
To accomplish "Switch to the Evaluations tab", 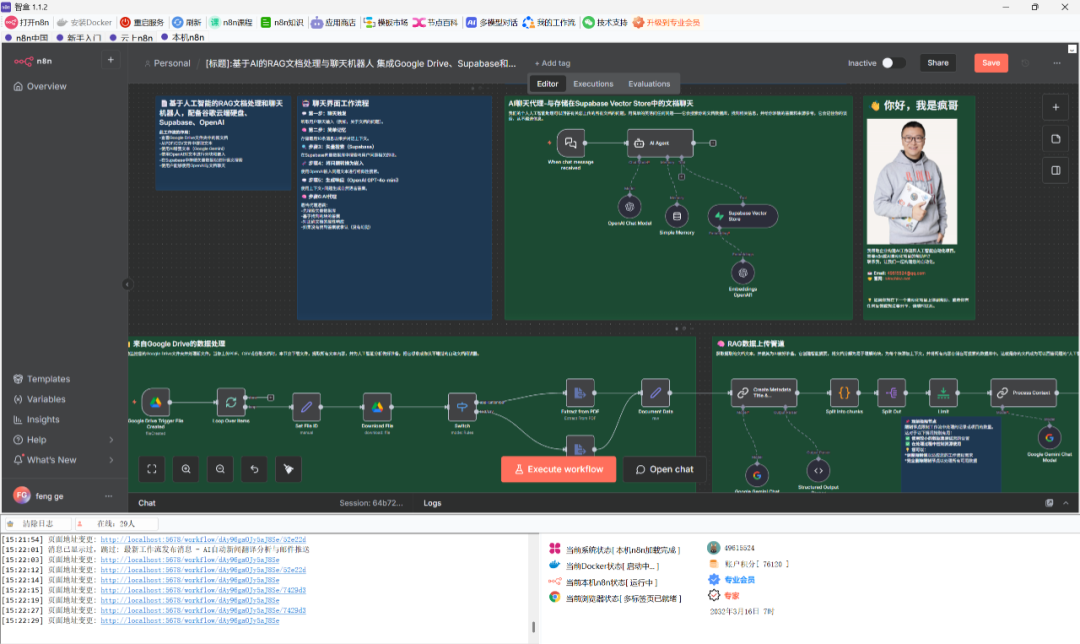I will [649, 84].
